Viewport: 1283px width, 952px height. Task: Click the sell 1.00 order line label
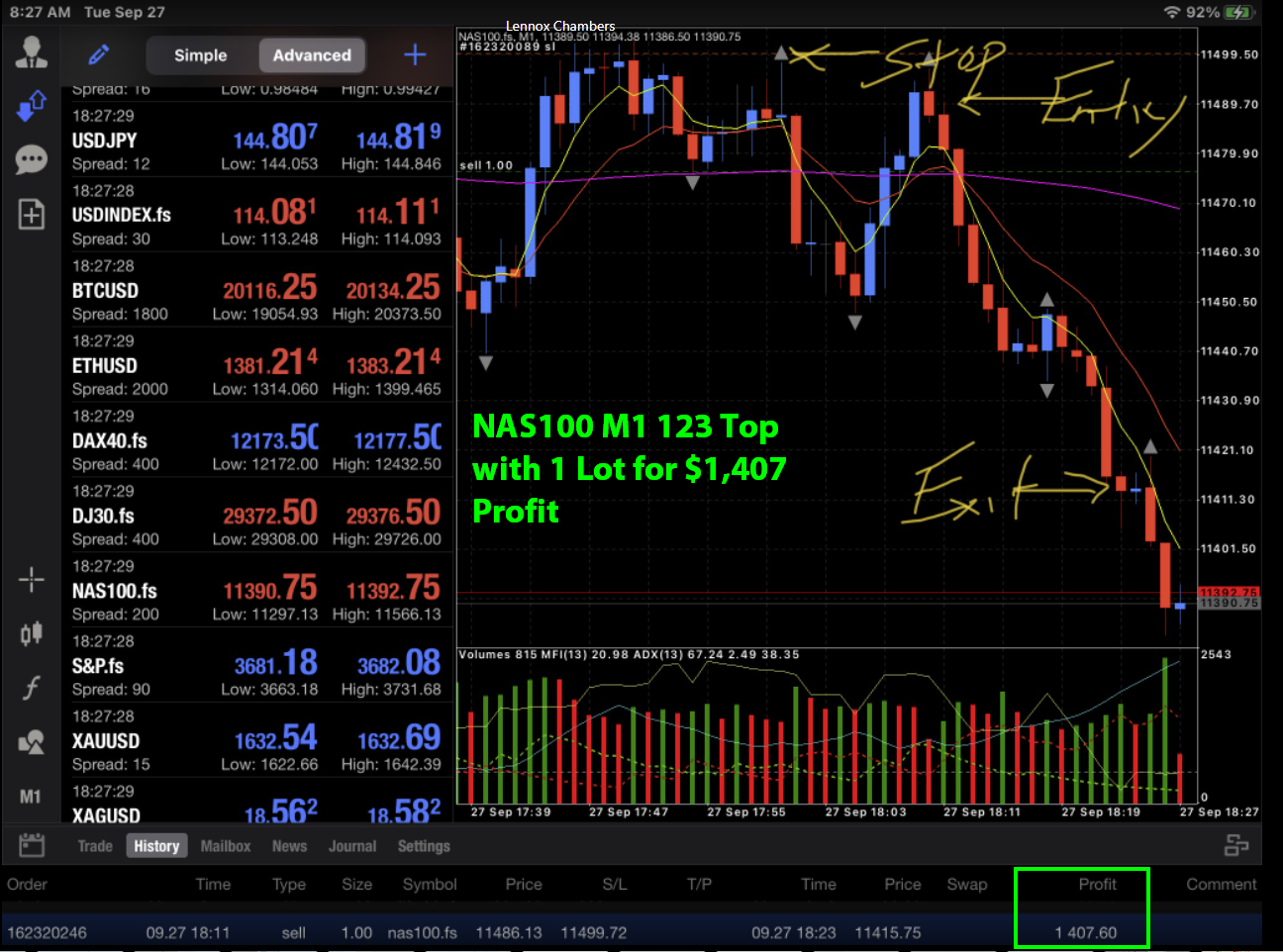[486, 165]
